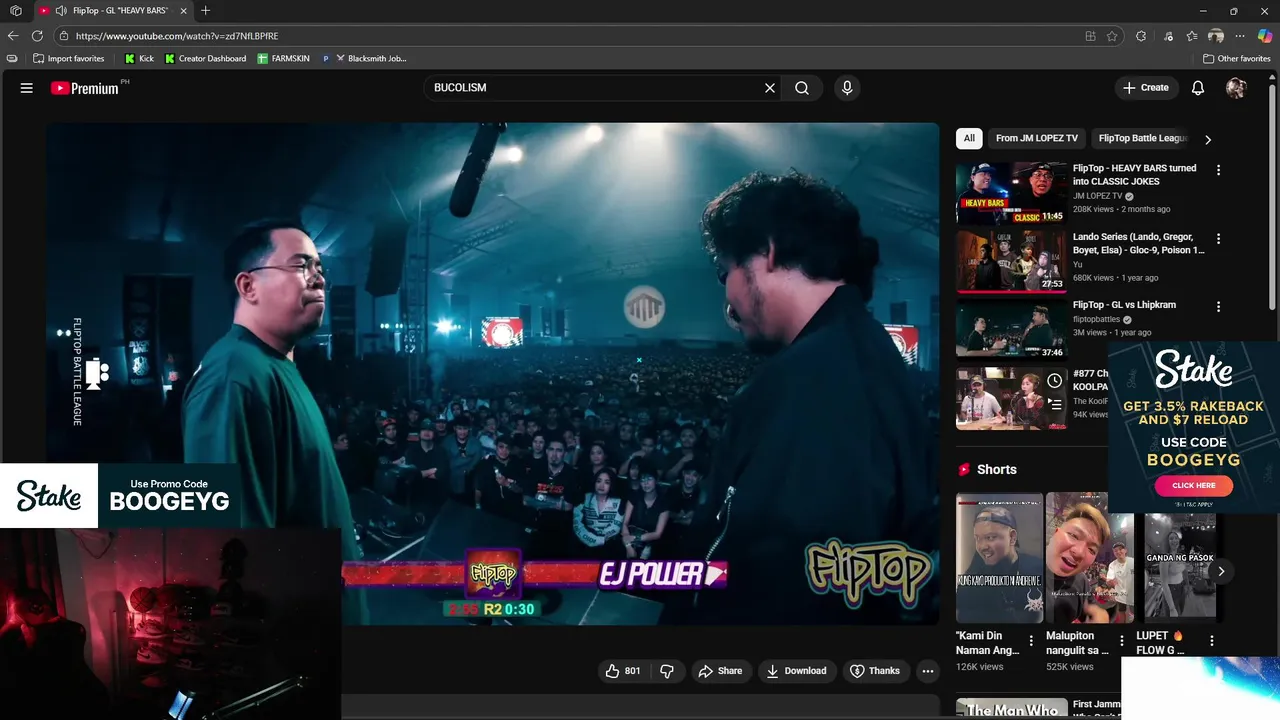
Task: Open the Other favorites folder
Action: click(1236, 59)
